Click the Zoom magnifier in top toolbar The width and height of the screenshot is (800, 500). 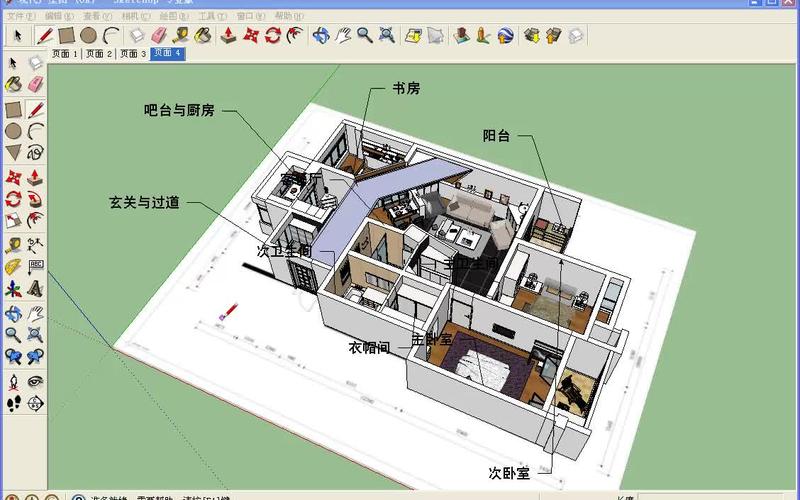tap(365, 36)
